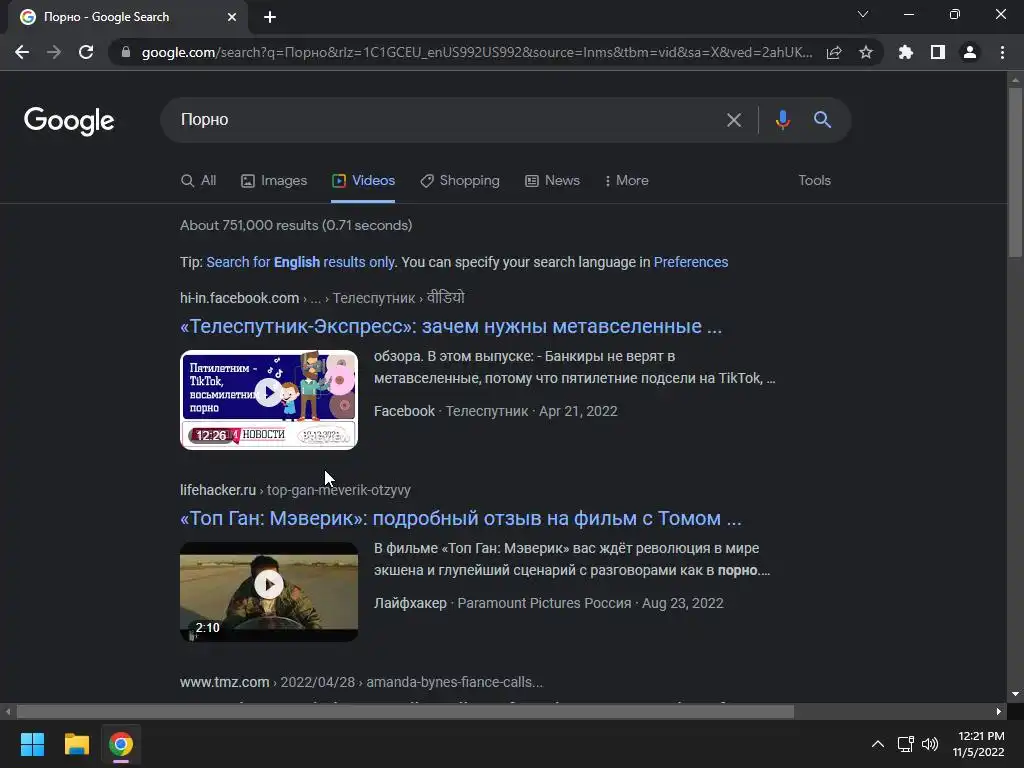The width and height of the screenshot is (1024, 768).
Task: Open the Chrome profile menu
Action: 970,52
